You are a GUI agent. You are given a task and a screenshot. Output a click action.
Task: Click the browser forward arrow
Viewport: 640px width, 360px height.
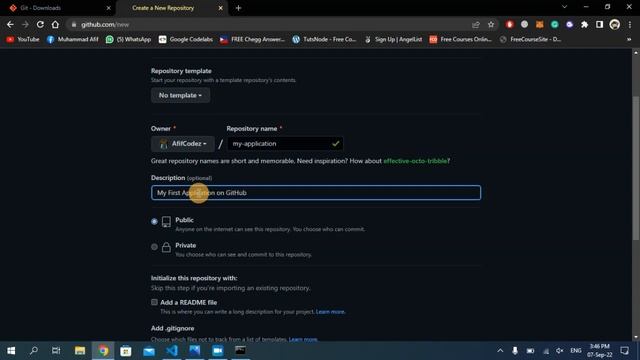coord(25,24)
